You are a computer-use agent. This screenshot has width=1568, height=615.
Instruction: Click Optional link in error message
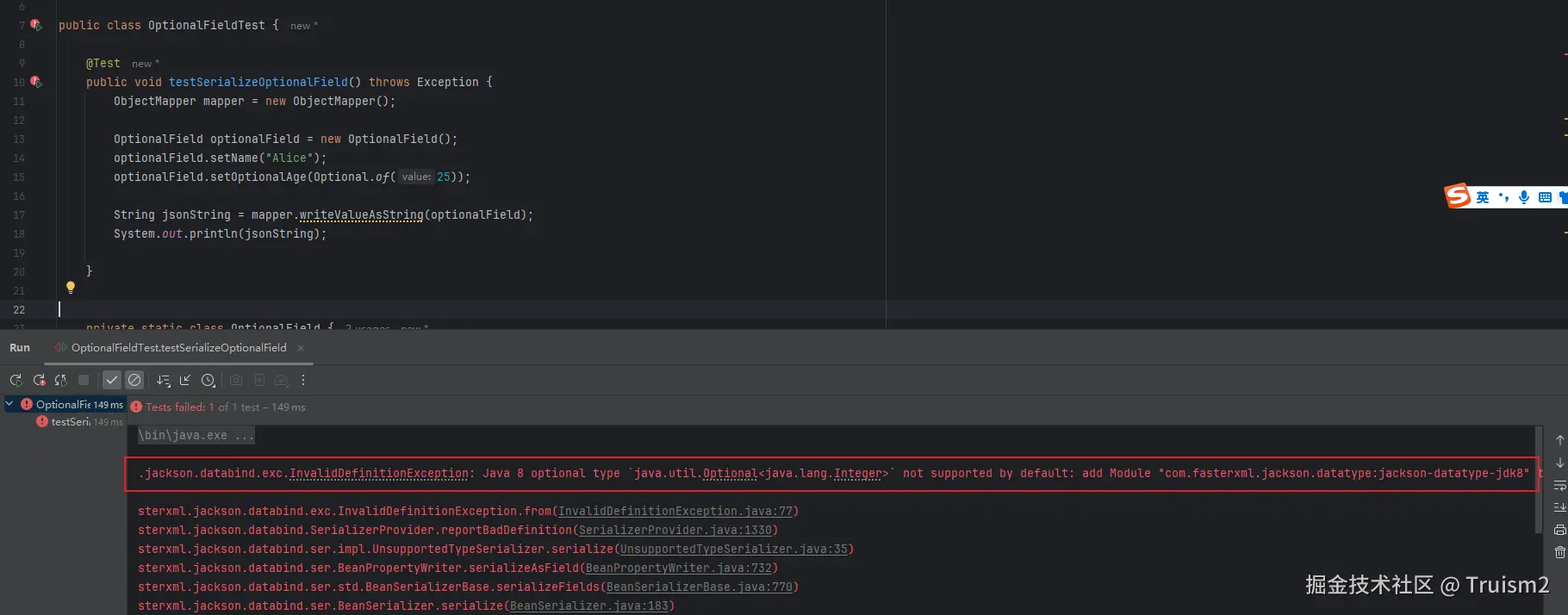[x=730, y=474]
